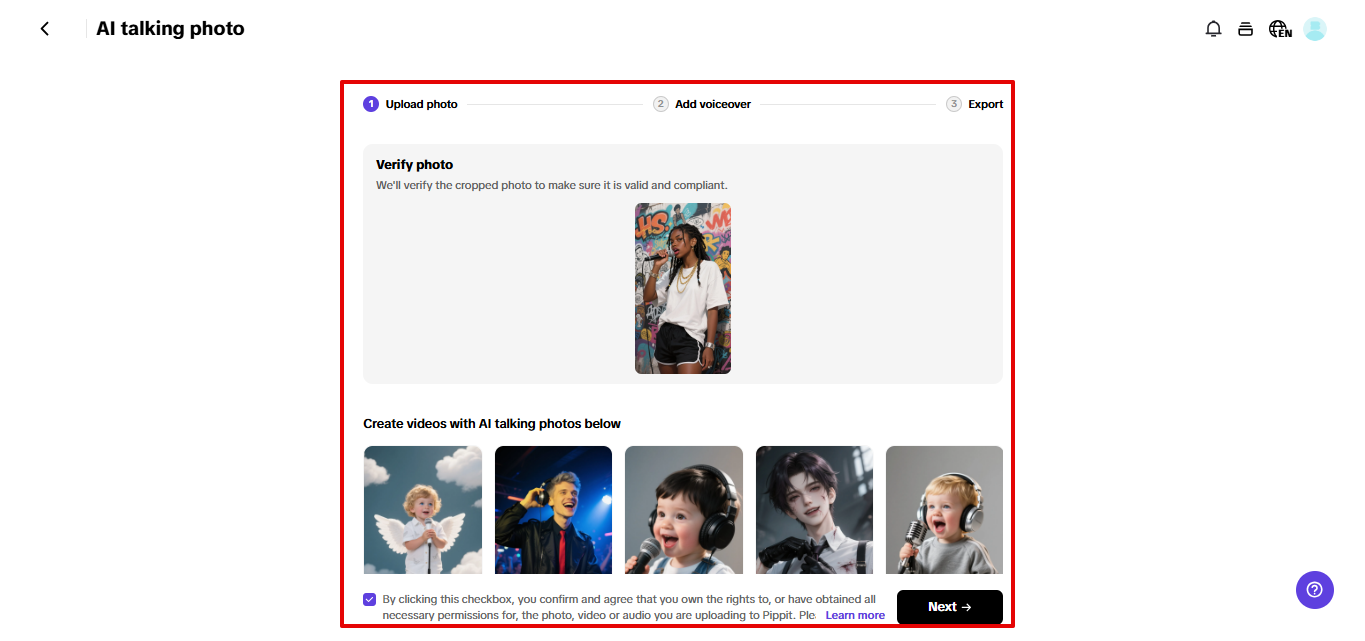Viewport: 1365px width, 641px height.
Task: Go back using the left arrow
Action: [44, 29]
